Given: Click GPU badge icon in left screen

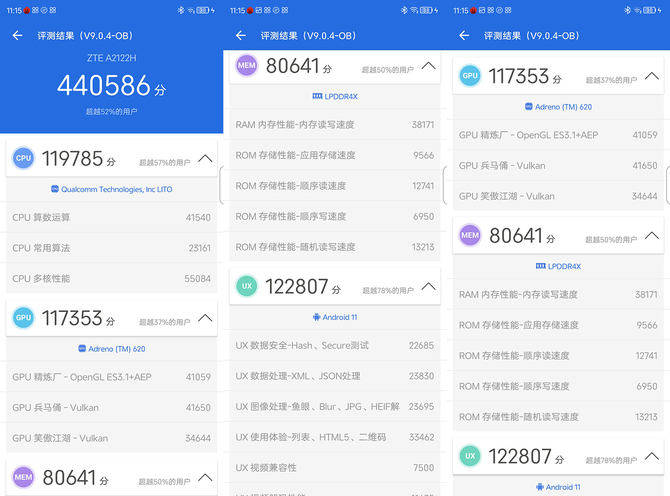Looking at the screenshot, I should pos(23,317).
